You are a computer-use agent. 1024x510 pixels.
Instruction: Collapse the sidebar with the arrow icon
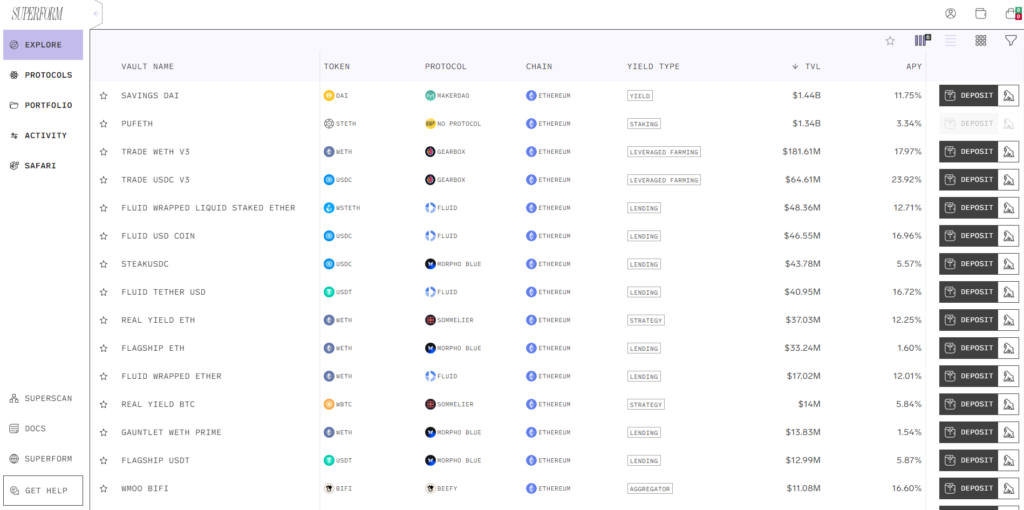[97, 13]
